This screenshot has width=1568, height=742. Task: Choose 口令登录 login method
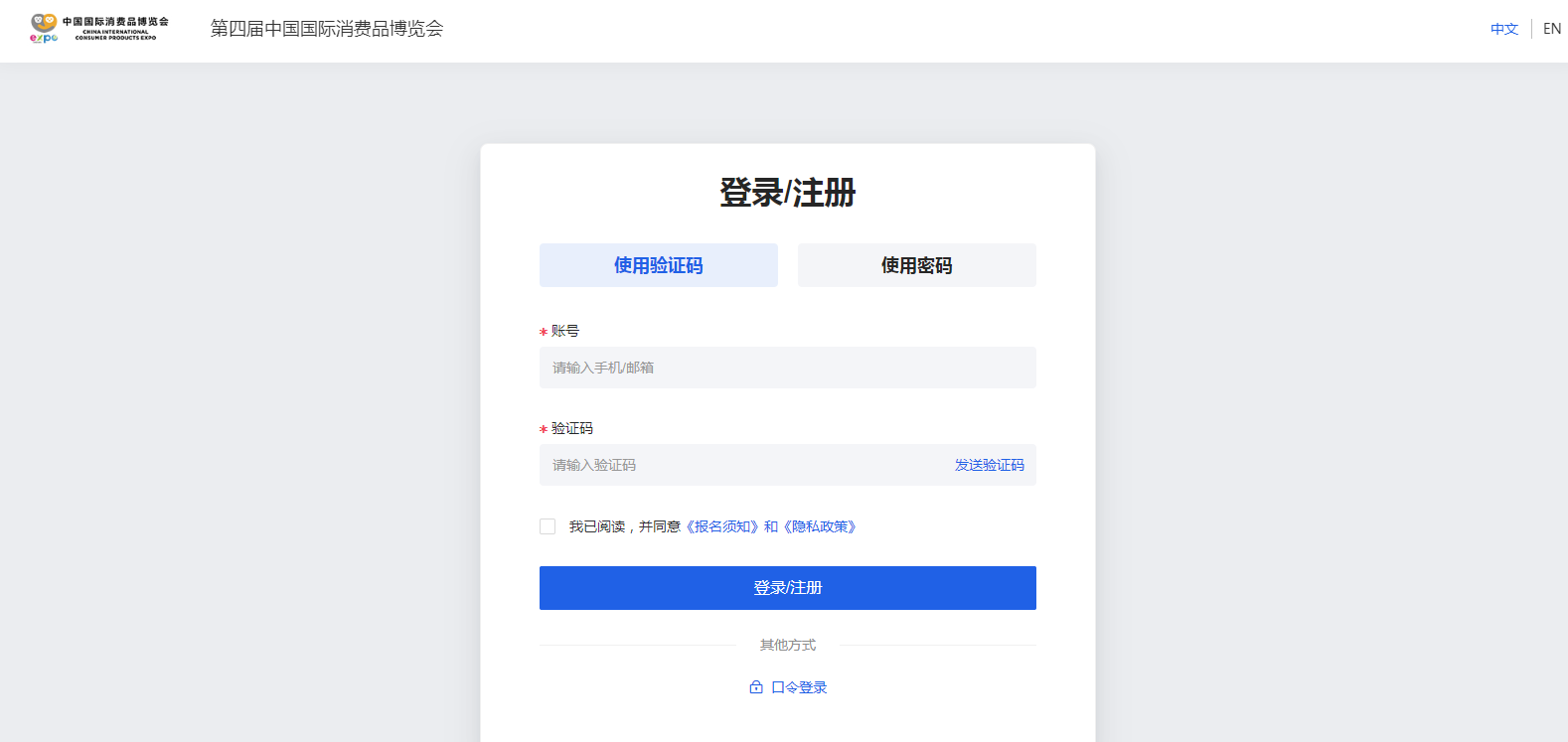[799, 687]
